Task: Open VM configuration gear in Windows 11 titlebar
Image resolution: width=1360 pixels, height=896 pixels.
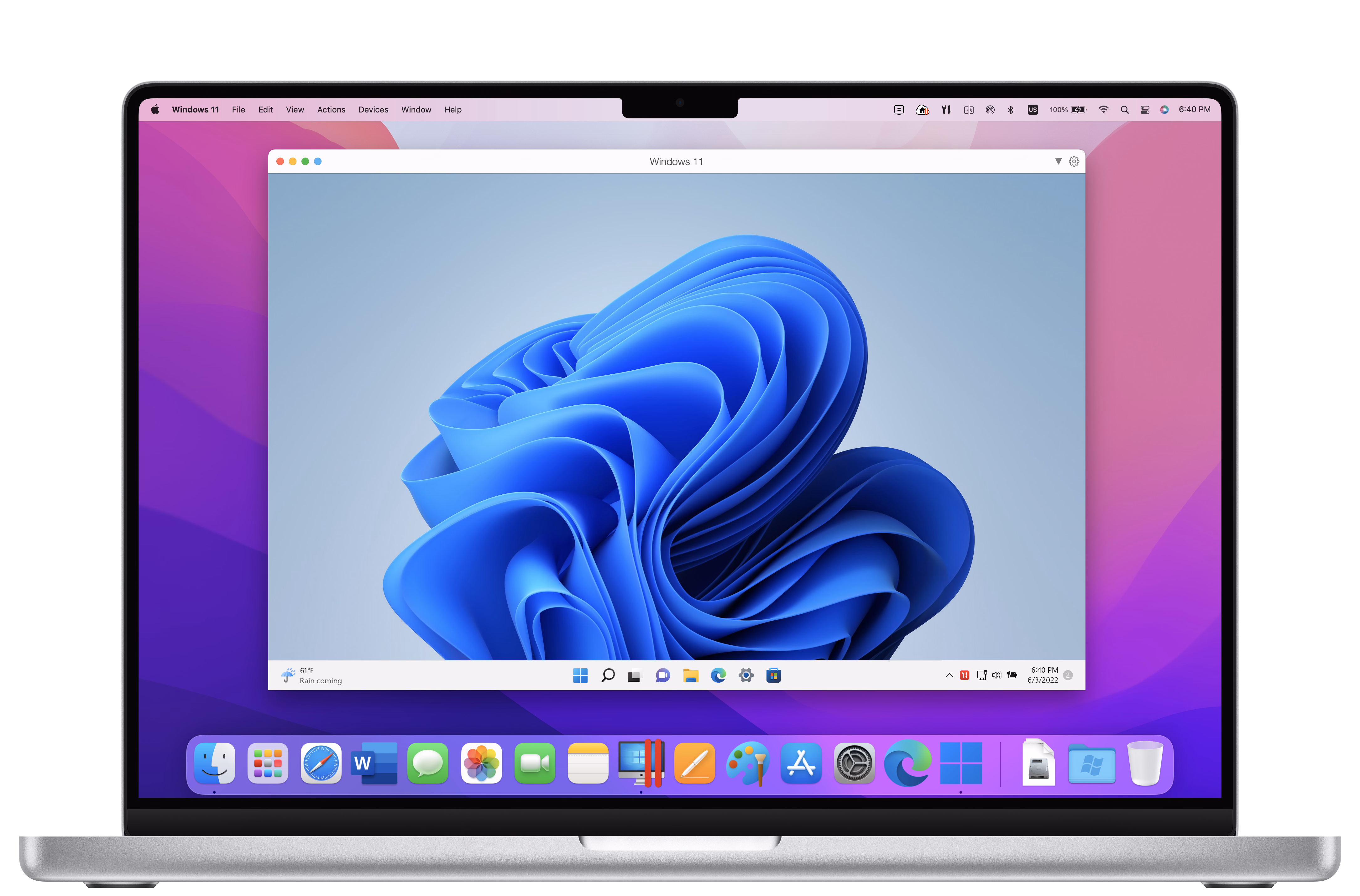Action: (1074, 162)
